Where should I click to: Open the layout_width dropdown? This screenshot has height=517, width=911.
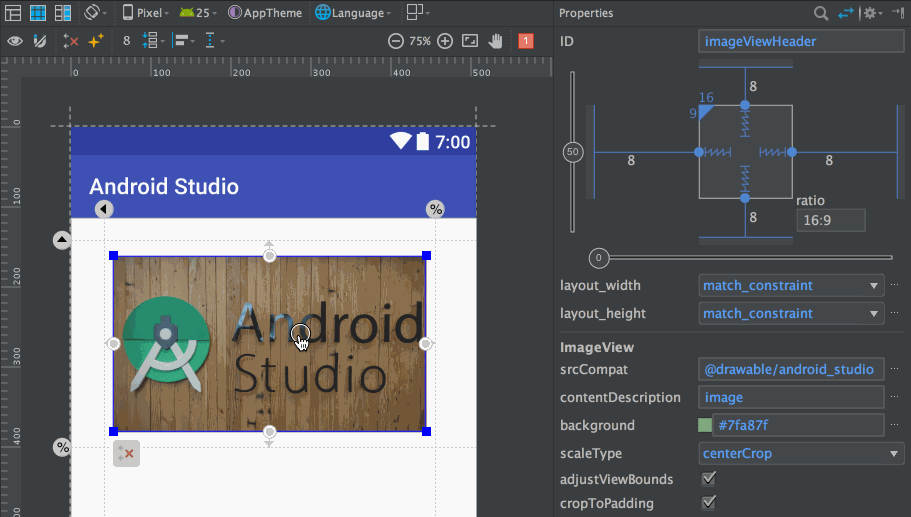791,285
